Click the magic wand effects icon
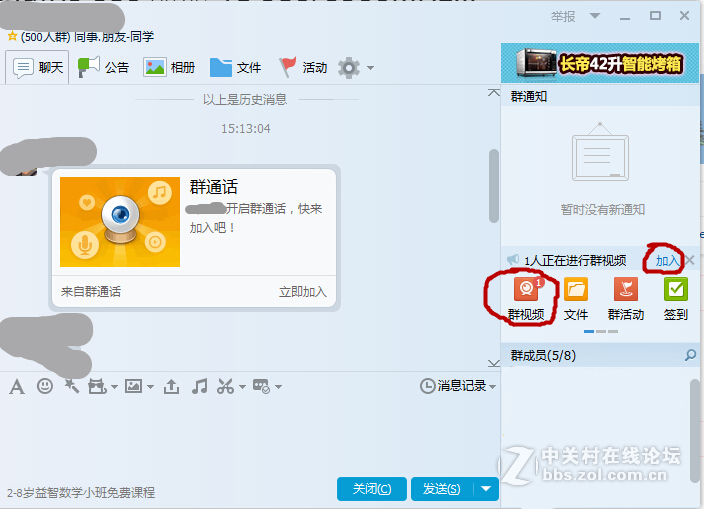 [x=71, y=386]
